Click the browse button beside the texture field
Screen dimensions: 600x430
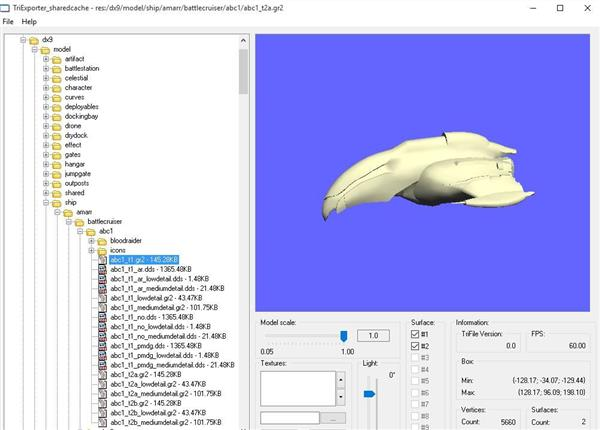tap(333, 419)
